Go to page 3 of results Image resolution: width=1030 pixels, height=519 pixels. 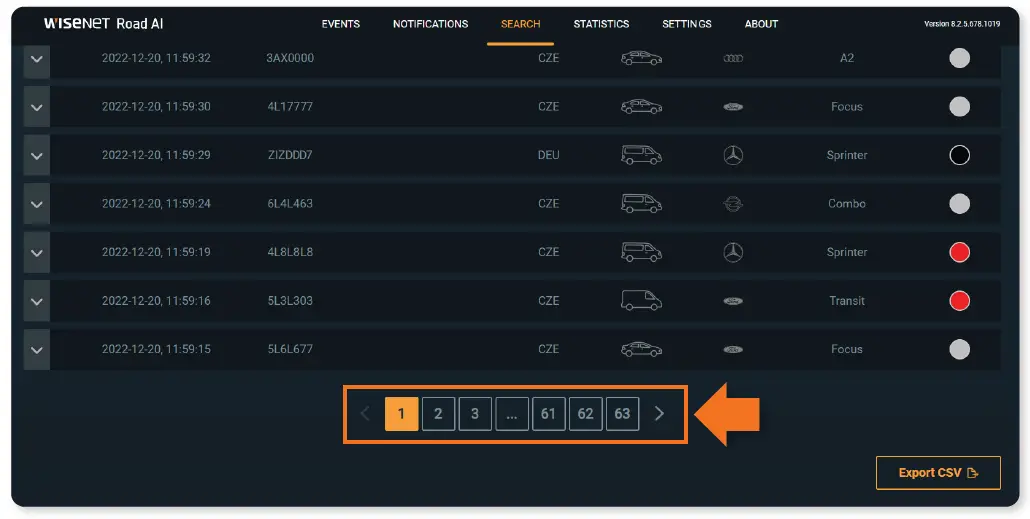475,414
